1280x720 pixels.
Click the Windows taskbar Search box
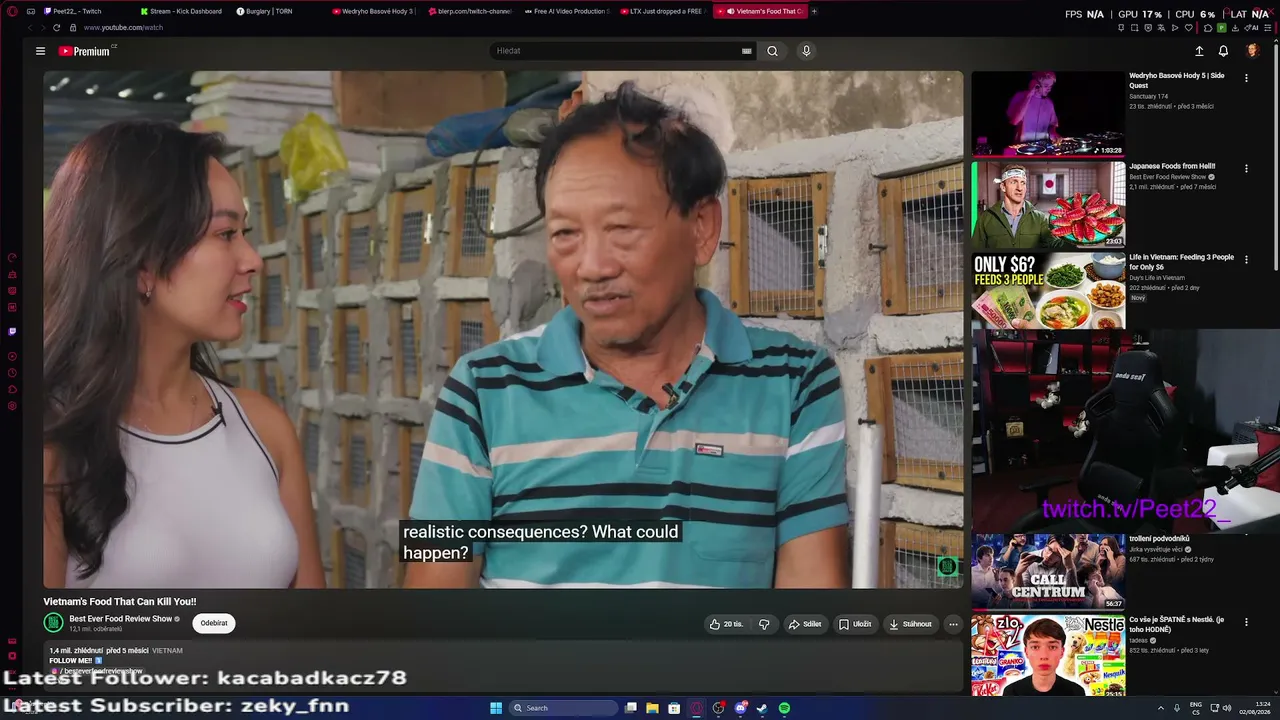[x=563, y=708]
